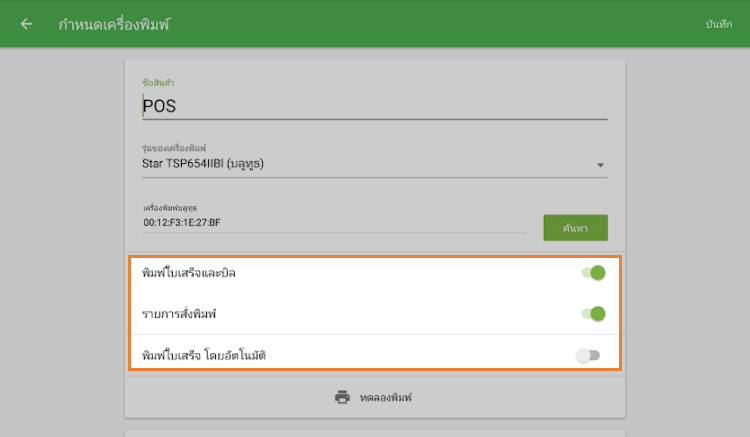The width and height of the screenshot is (750, 437).
Task: Click the printer icon for test print
Action: coord(342,397)
